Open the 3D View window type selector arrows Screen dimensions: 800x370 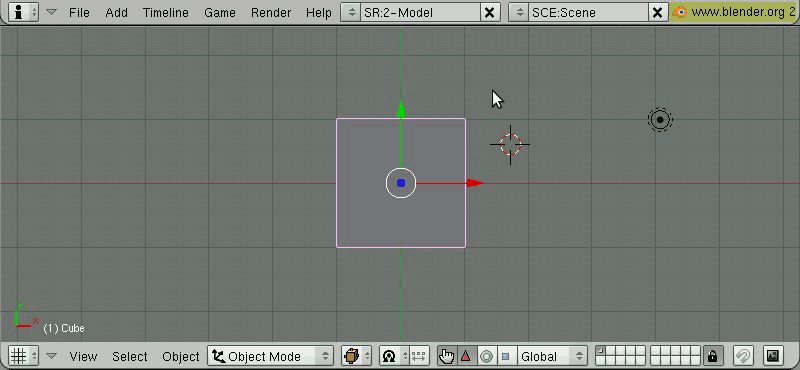point(34,356)
